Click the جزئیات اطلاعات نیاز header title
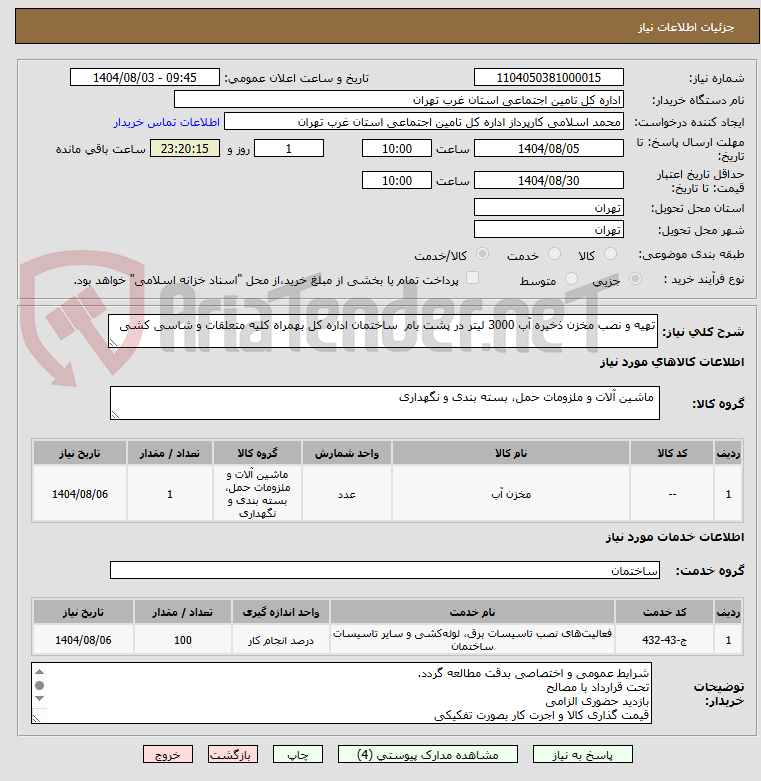The height and width of the screenshot is (781, 761). pyautogui.click(x=686, y=27)
